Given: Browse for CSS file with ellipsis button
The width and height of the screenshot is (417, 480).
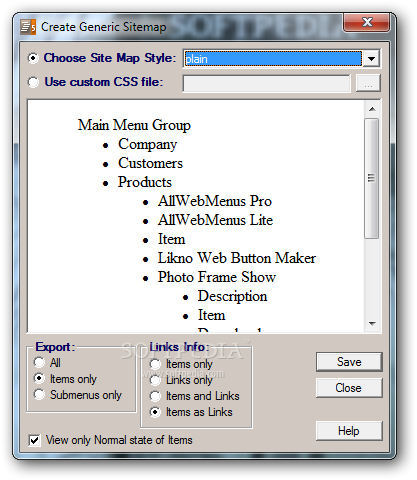Looking at the screenshot, I should tap(368, 83).
